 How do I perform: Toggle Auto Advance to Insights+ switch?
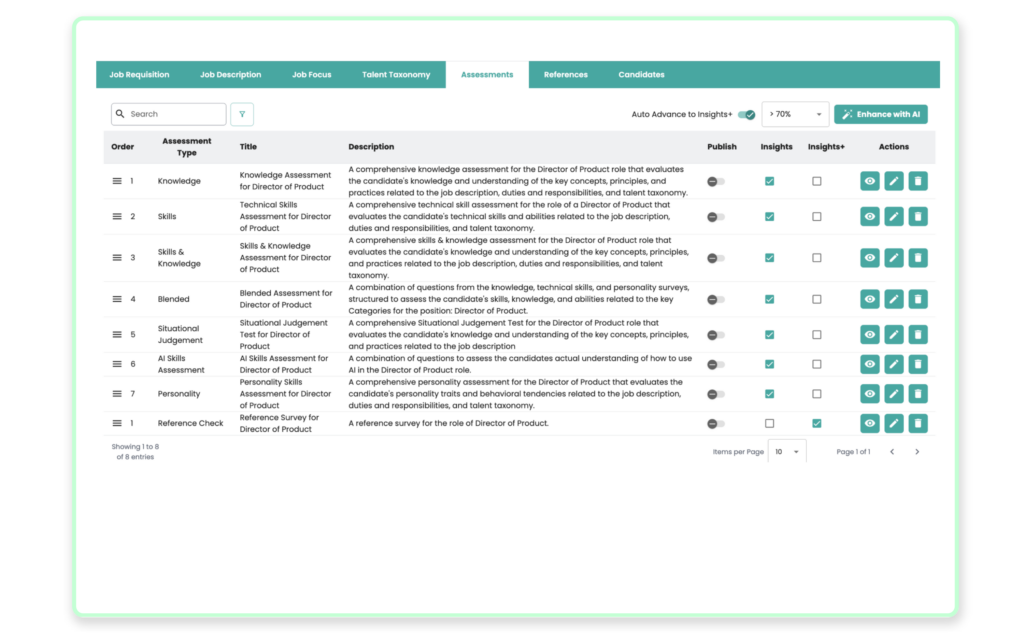click(x=747, y=114)
